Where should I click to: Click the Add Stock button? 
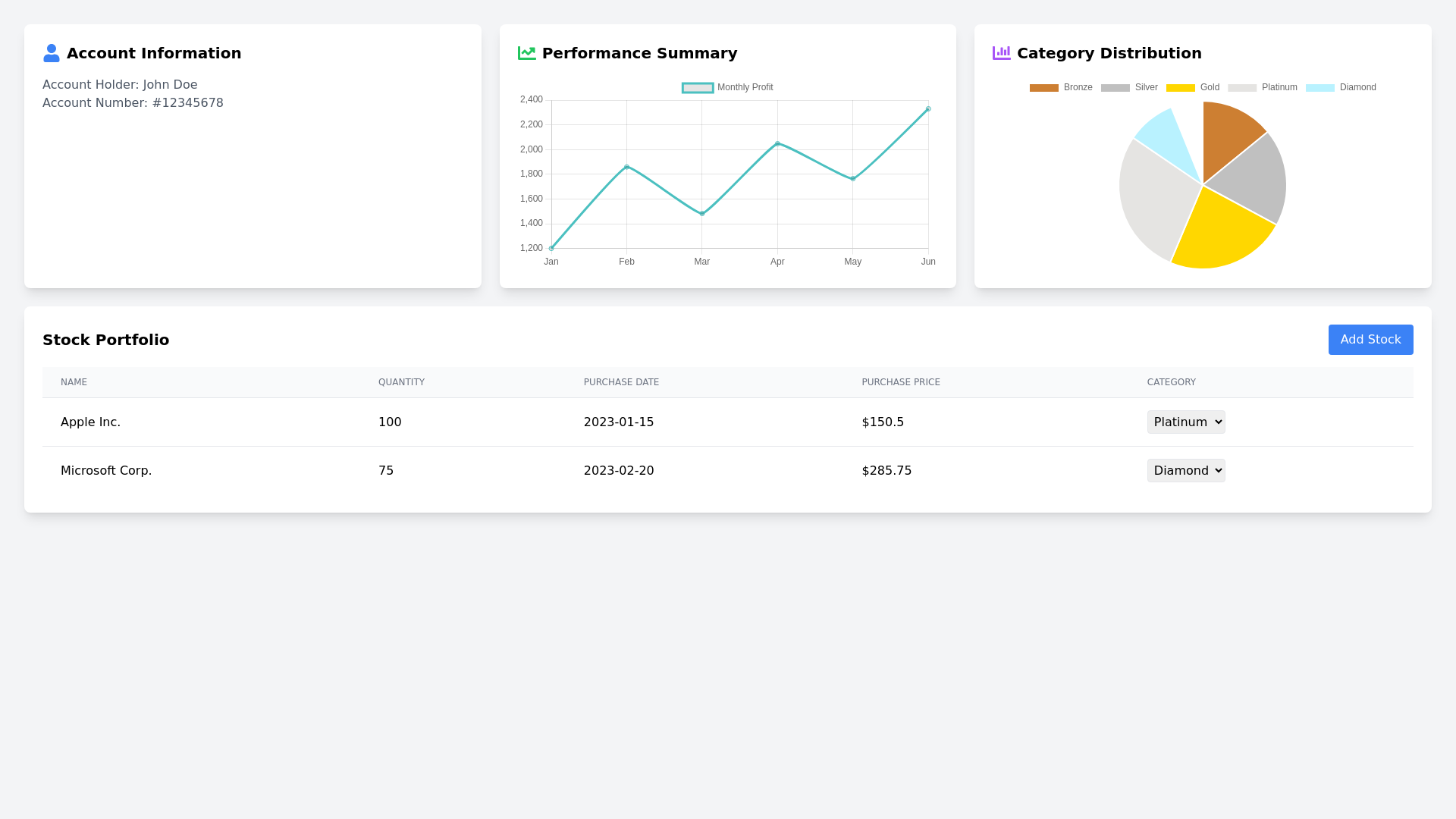[x=1370, y=339]
